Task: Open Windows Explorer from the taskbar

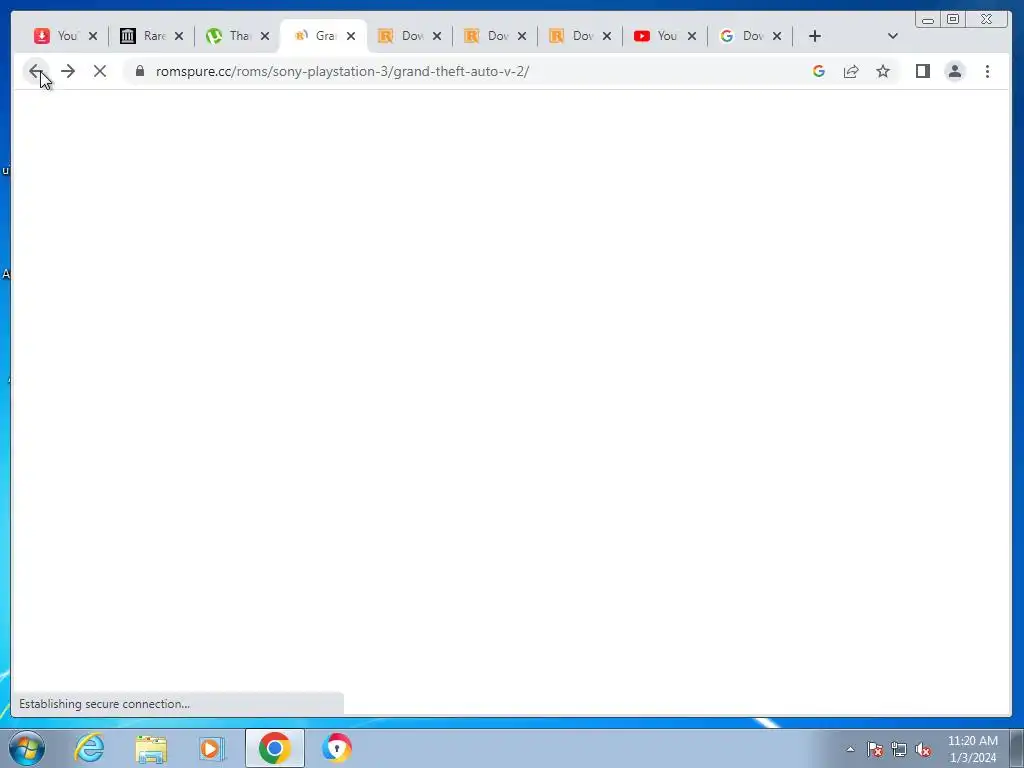Action: click(x=151, y=748)
